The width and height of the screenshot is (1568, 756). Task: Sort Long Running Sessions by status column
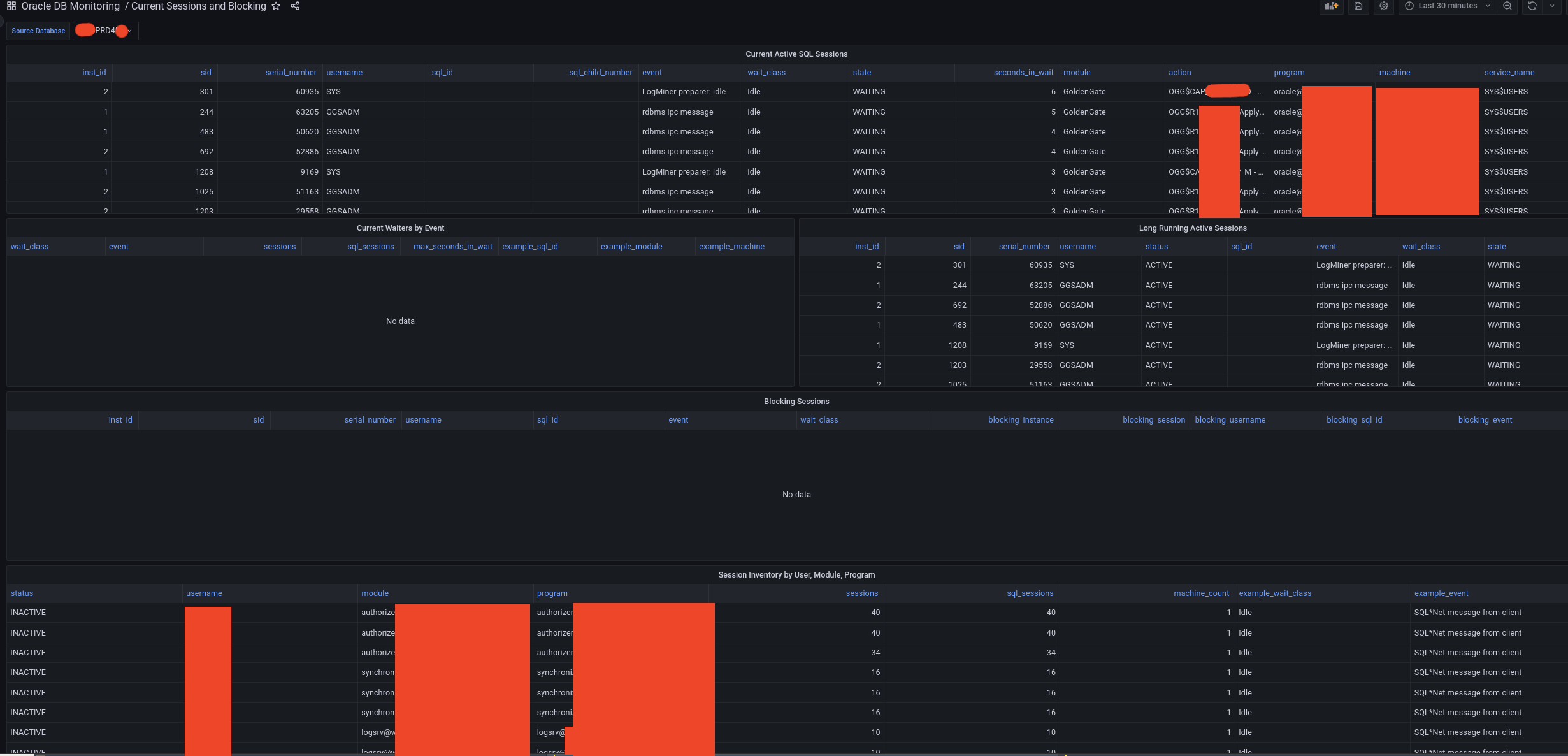coord(1156,247)
